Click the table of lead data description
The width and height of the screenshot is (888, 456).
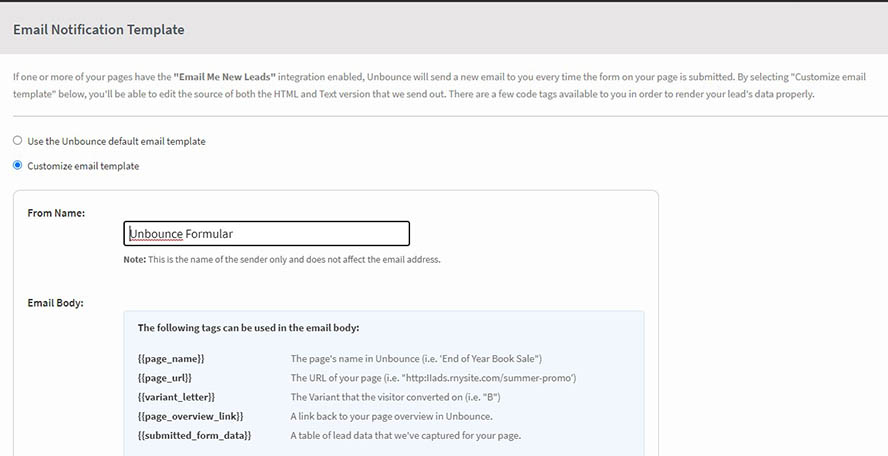coord(405,436)
